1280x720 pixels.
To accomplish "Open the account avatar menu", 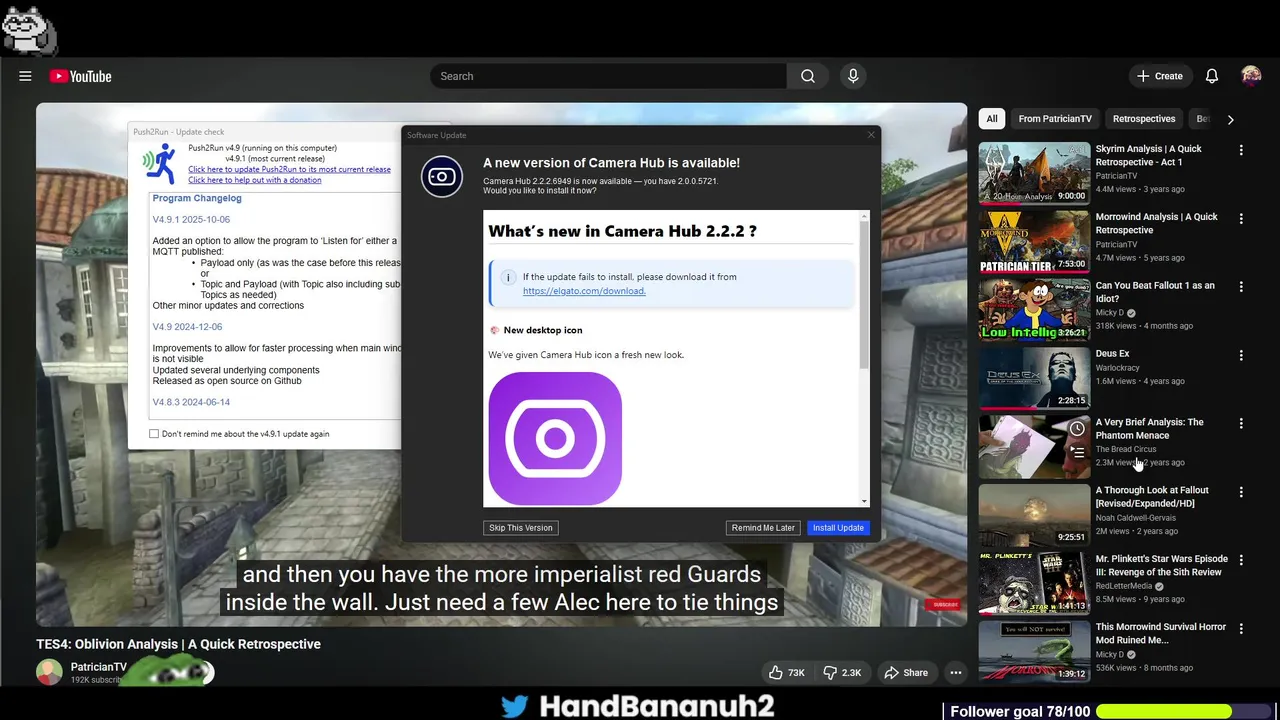I will coord(1251,76).
